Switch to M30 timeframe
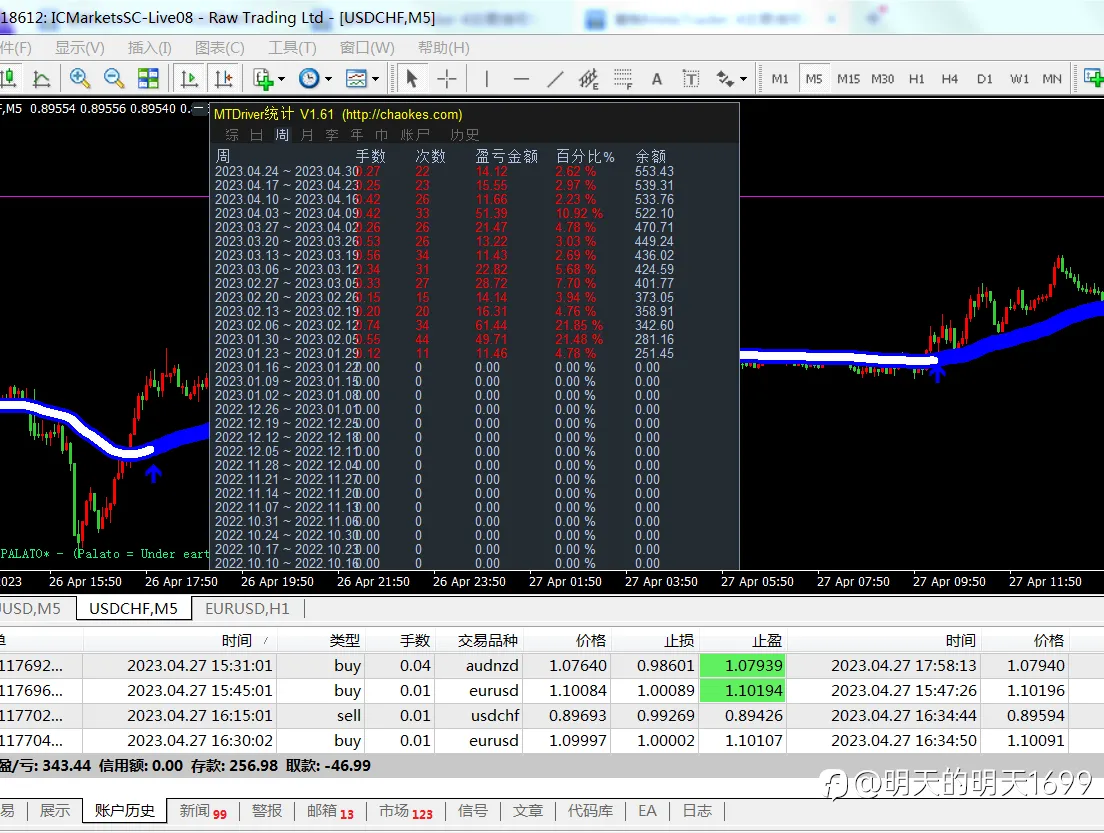This screenshot has width=1104, height=833. point(882,79)
